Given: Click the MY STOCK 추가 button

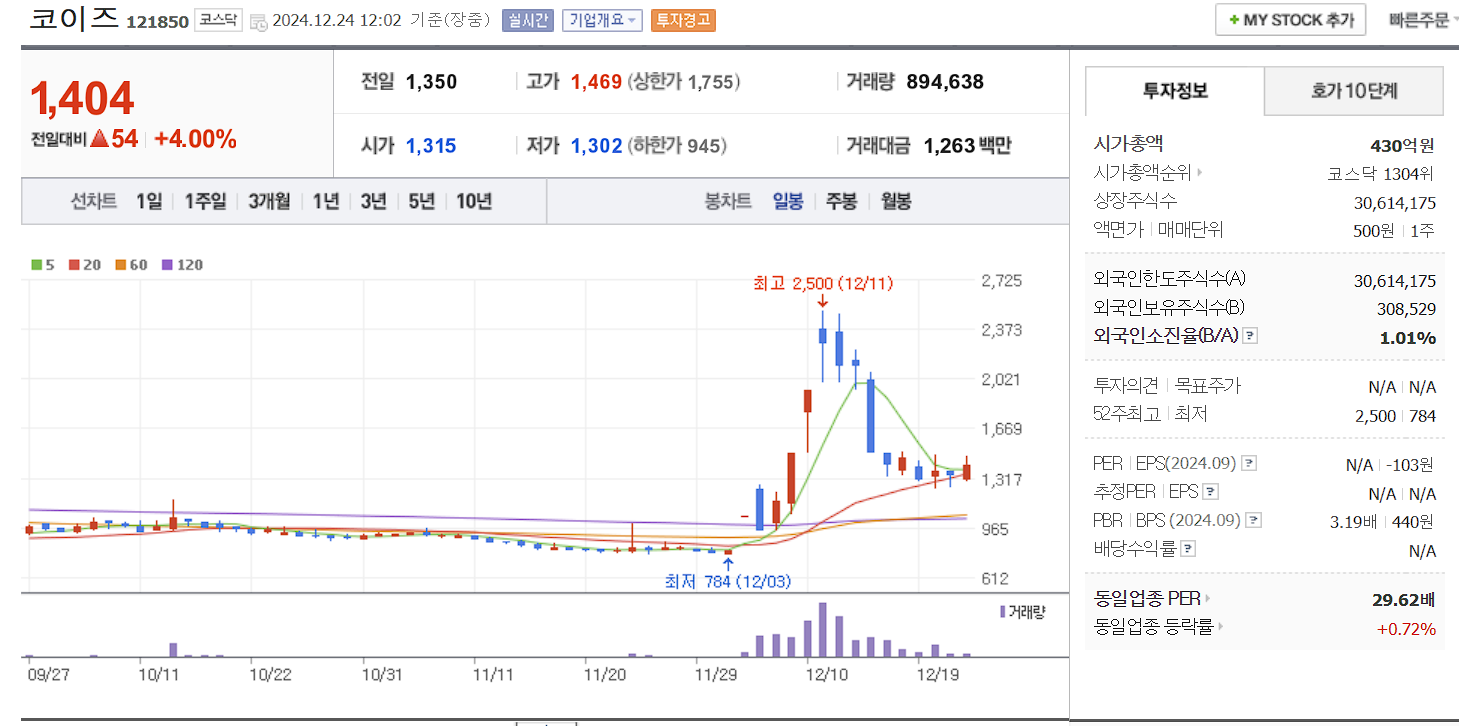Looking at the screenshot, I should click(1290, 19).
